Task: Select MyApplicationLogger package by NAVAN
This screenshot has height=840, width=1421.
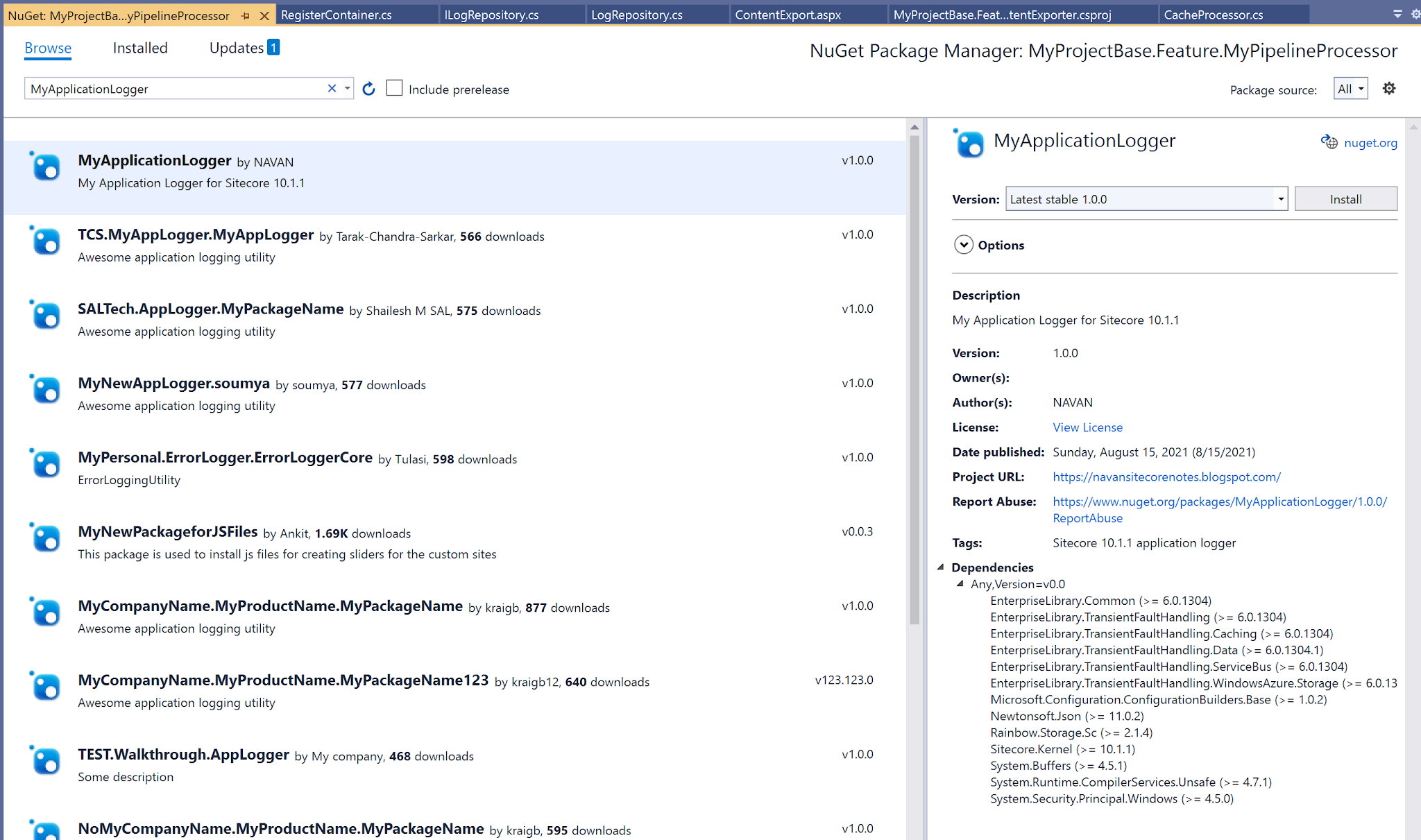Action: (x=454, y=178)
